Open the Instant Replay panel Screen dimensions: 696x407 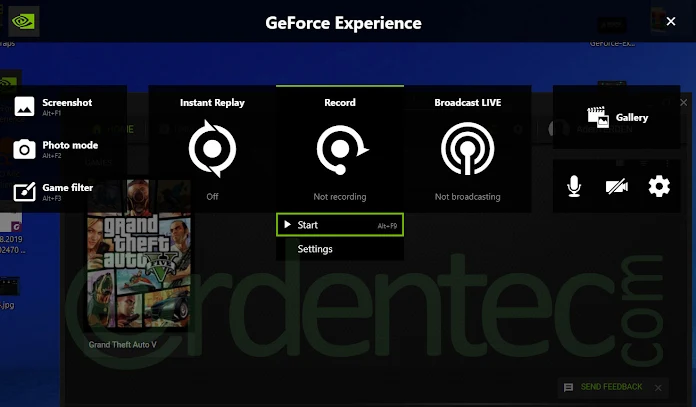(212, 149)
